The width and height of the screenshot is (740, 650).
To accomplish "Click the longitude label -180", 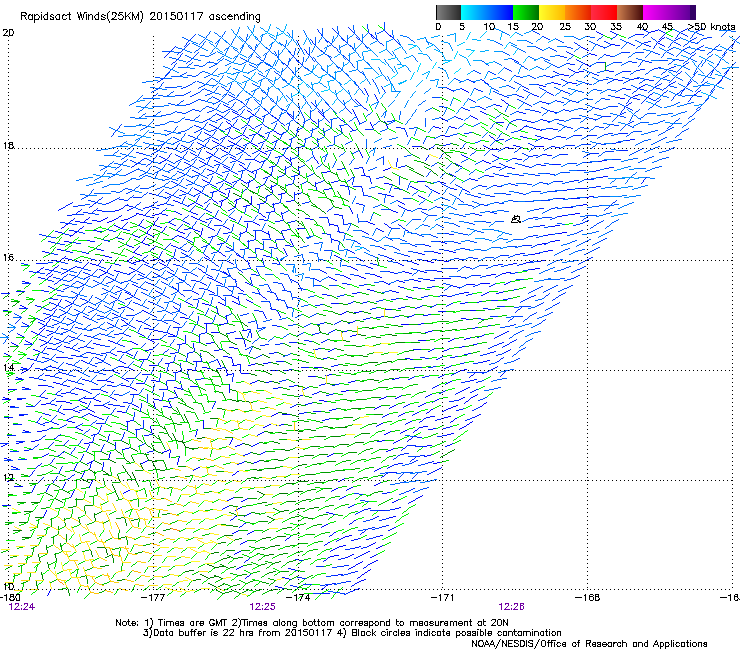I will (10, 598).
